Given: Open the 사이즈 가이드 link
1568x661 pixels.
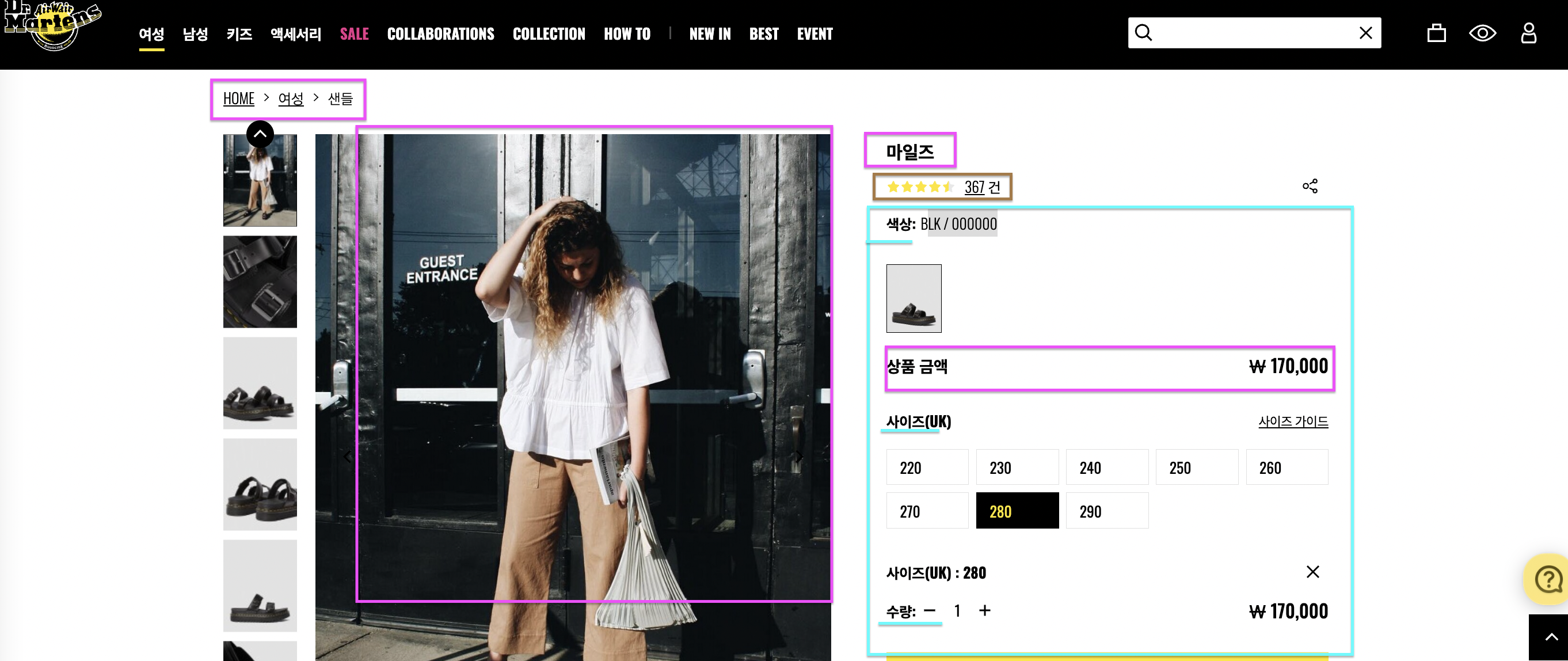Looking at the screenshot, I should [x=1292, y=421].
